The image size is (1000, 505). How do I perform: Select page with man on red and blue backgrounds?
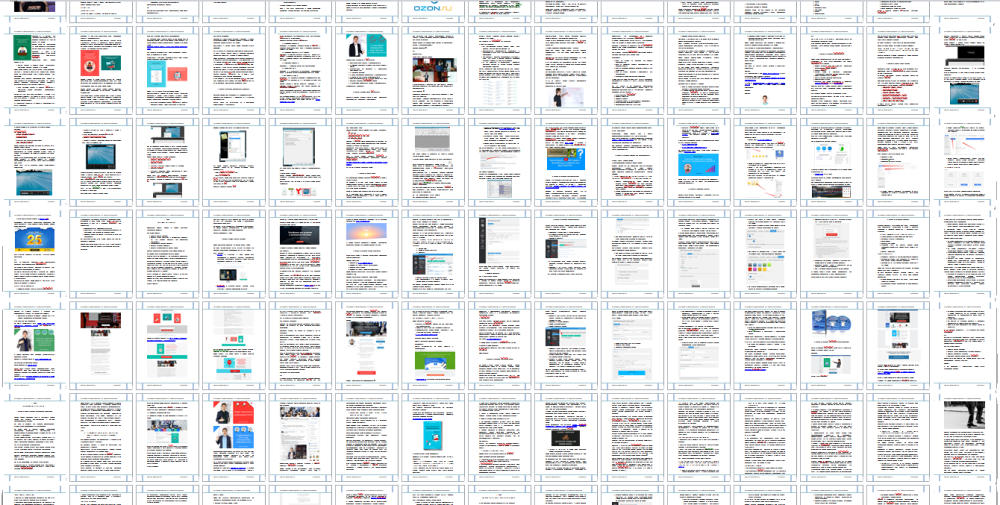point(233,437)
